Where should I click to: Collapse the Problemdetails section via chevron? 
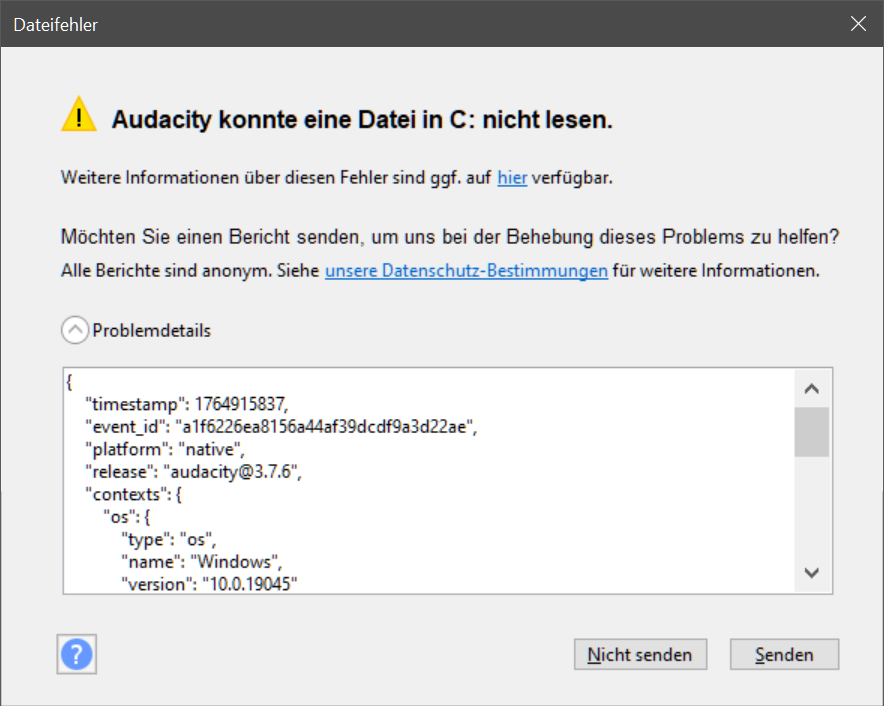pos(75,329)
